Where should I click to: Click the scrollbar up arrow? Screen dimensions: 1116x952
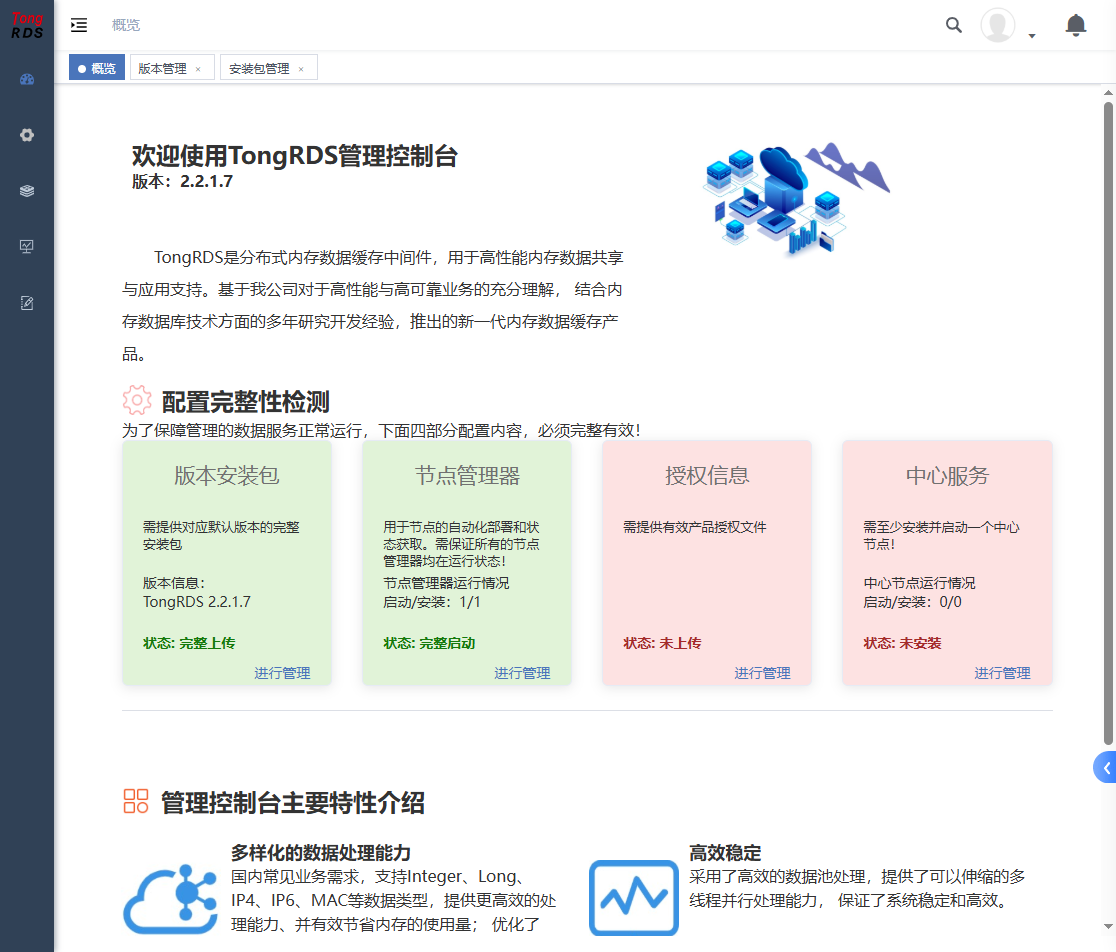pos(1108,92)
